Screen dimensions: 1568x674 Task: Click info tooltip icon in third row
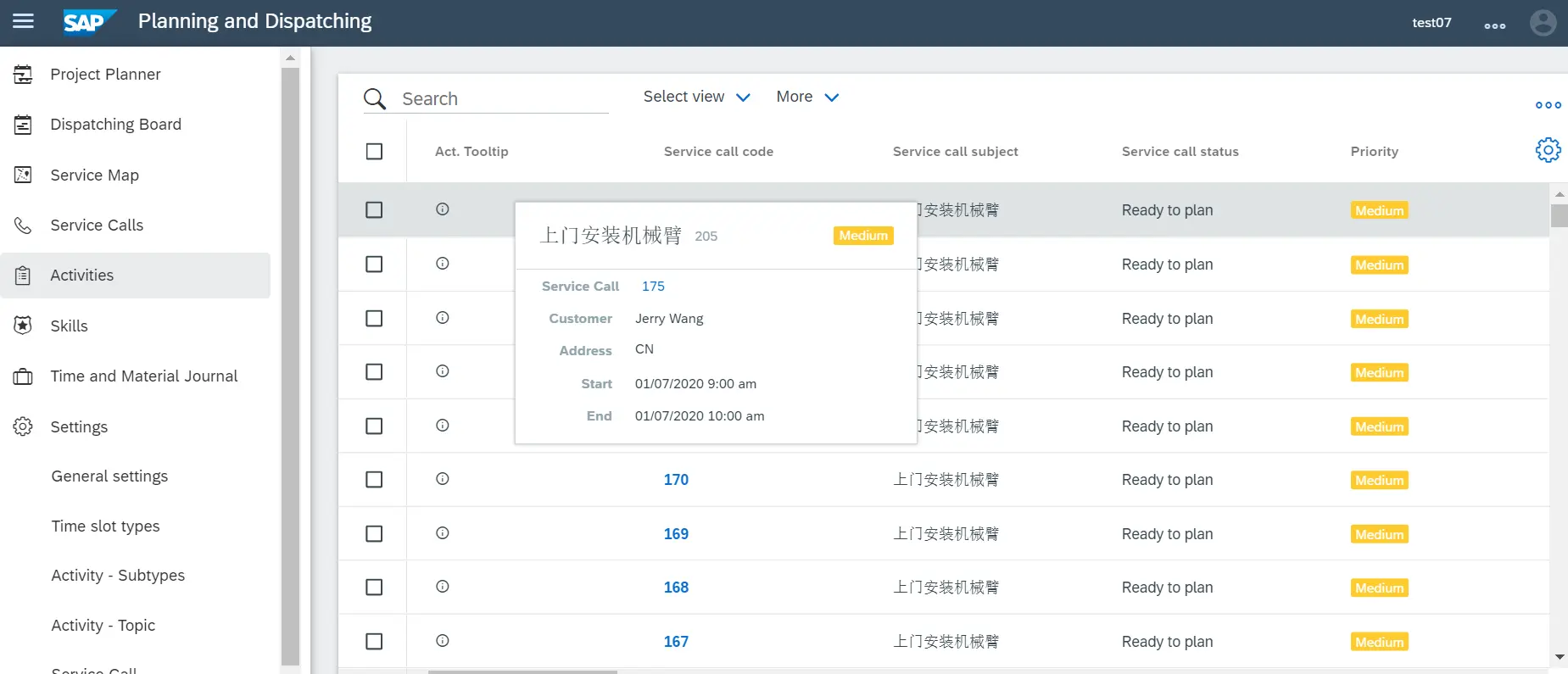pyautogui.click(x=443, y=318)
